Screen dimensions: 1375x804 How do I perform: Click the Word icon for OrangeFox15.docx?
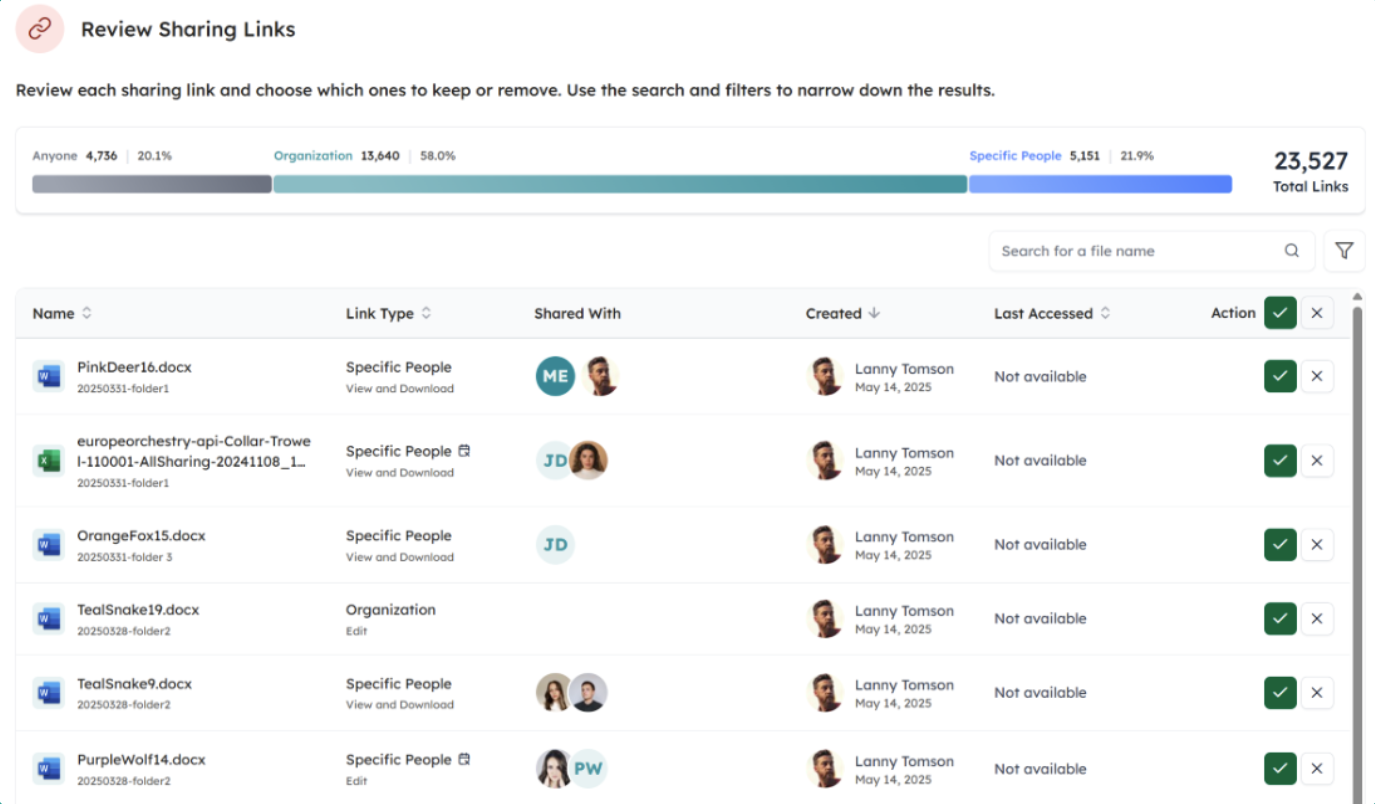tap(48, 545)
